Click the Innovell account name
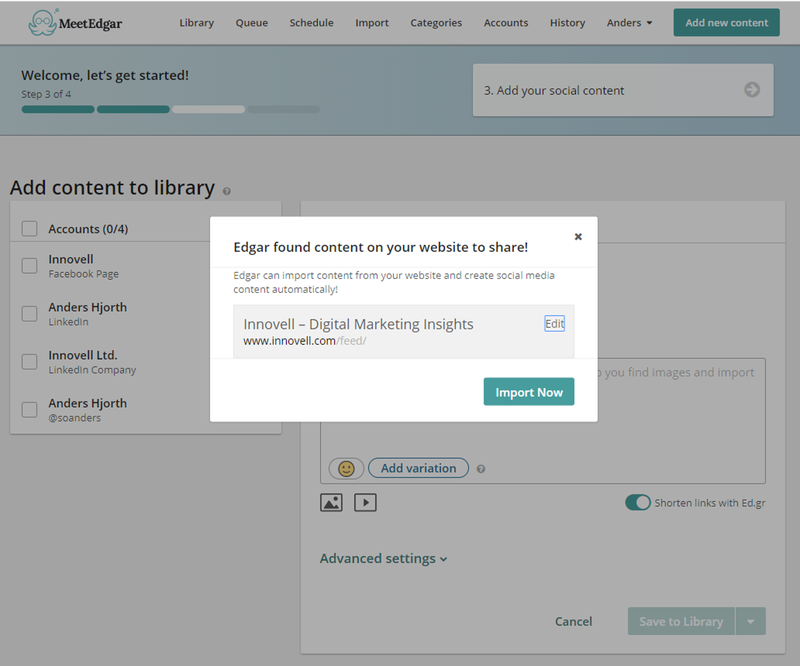Viewport: 800px width, 666px height. 71,259
